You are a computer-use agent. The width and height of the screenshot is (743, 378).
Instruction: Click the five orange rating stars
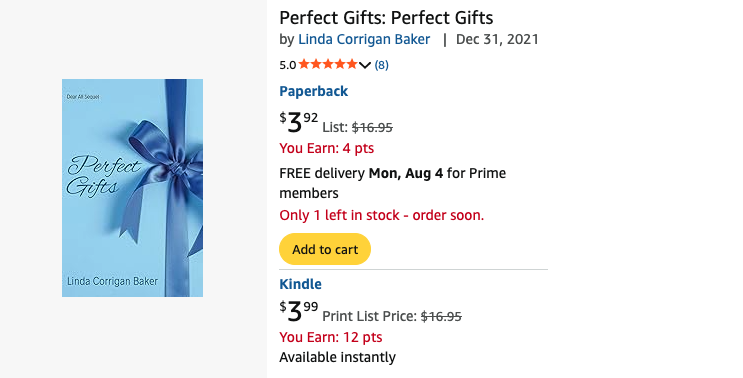(328, 64)
